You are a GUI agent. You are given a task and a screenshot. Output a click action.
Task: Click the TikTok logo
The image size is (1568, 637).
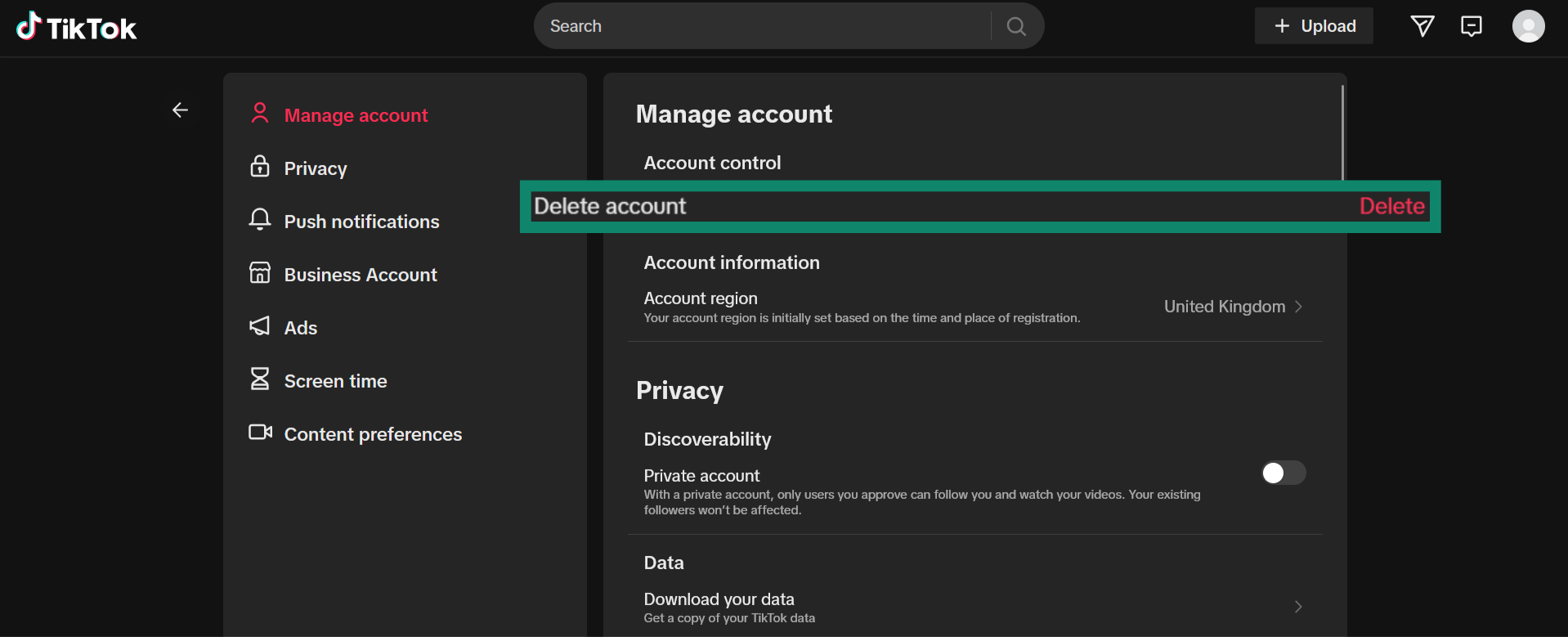point(76,27)
